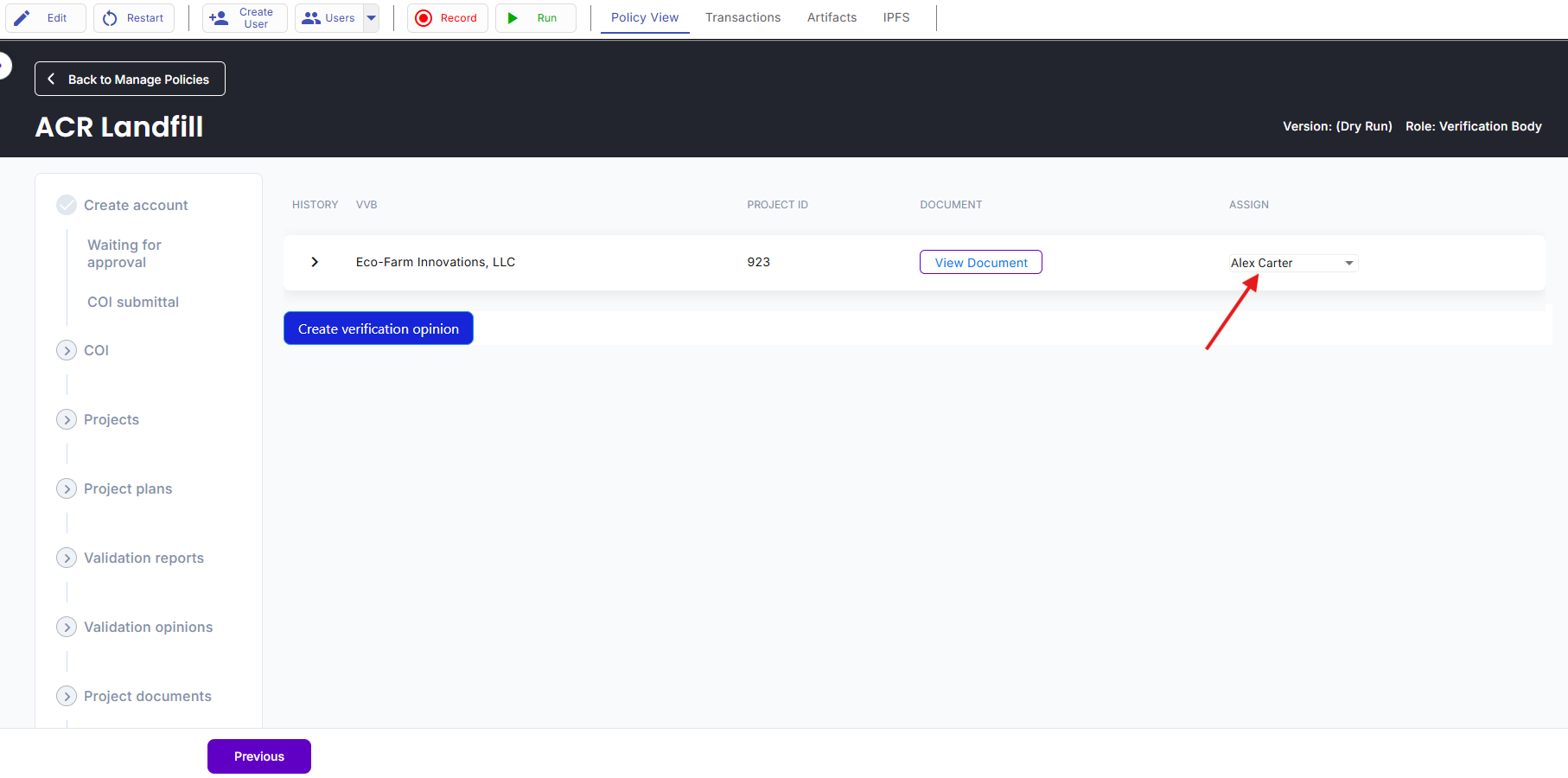Open the Artifacts tab

pyautogui.click(x=832, y=17)
